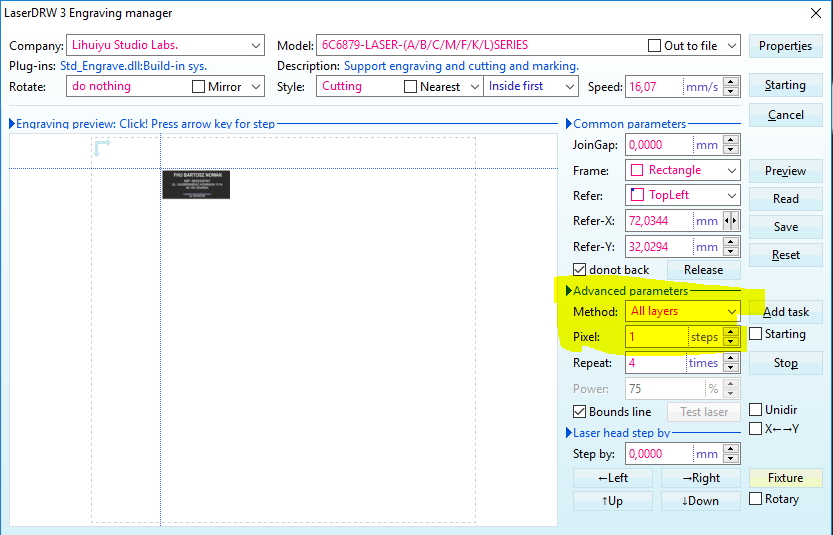The width and height of the screenshot is (833, 535).
Task: Enable the Unidir checkbox
Action: [755, 410]
